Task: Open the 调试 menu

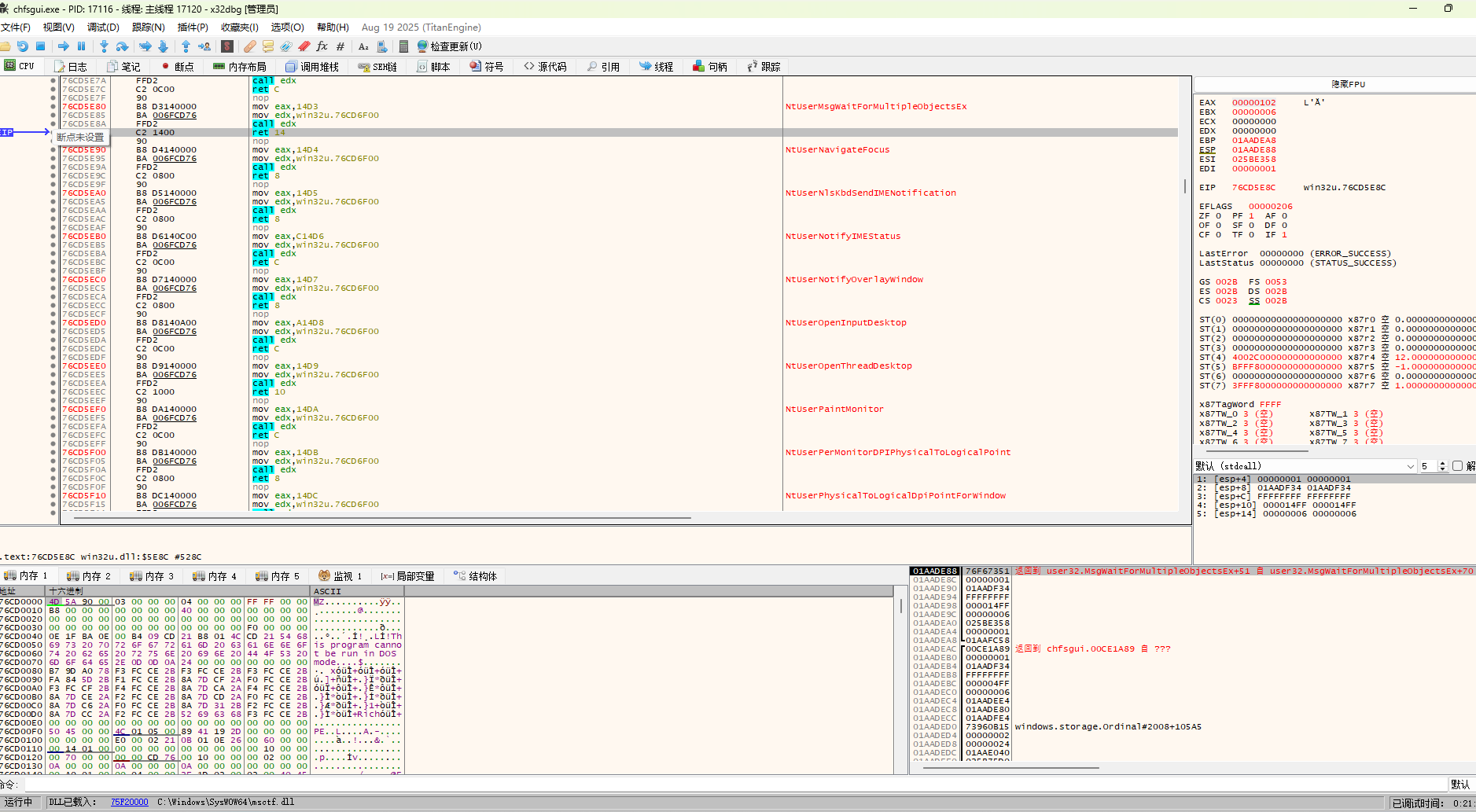Action: 102,27
